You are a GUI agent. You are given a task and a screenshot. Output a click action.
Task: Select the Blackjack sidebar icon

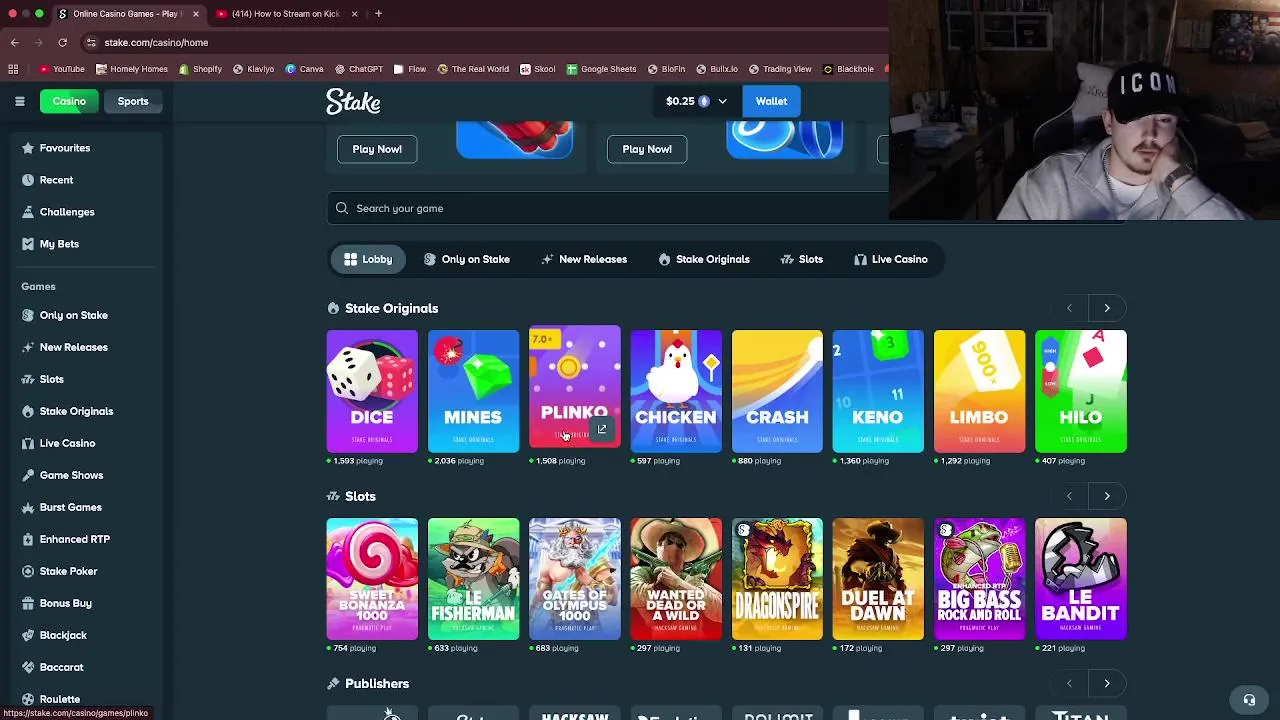(x=28, y=635)
